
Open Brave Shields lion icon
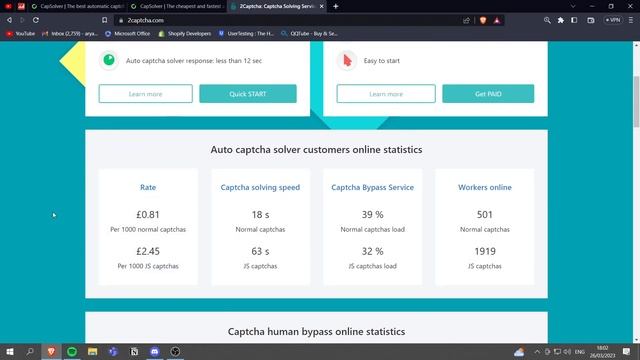pyautogui.click(x=483, y=20)
